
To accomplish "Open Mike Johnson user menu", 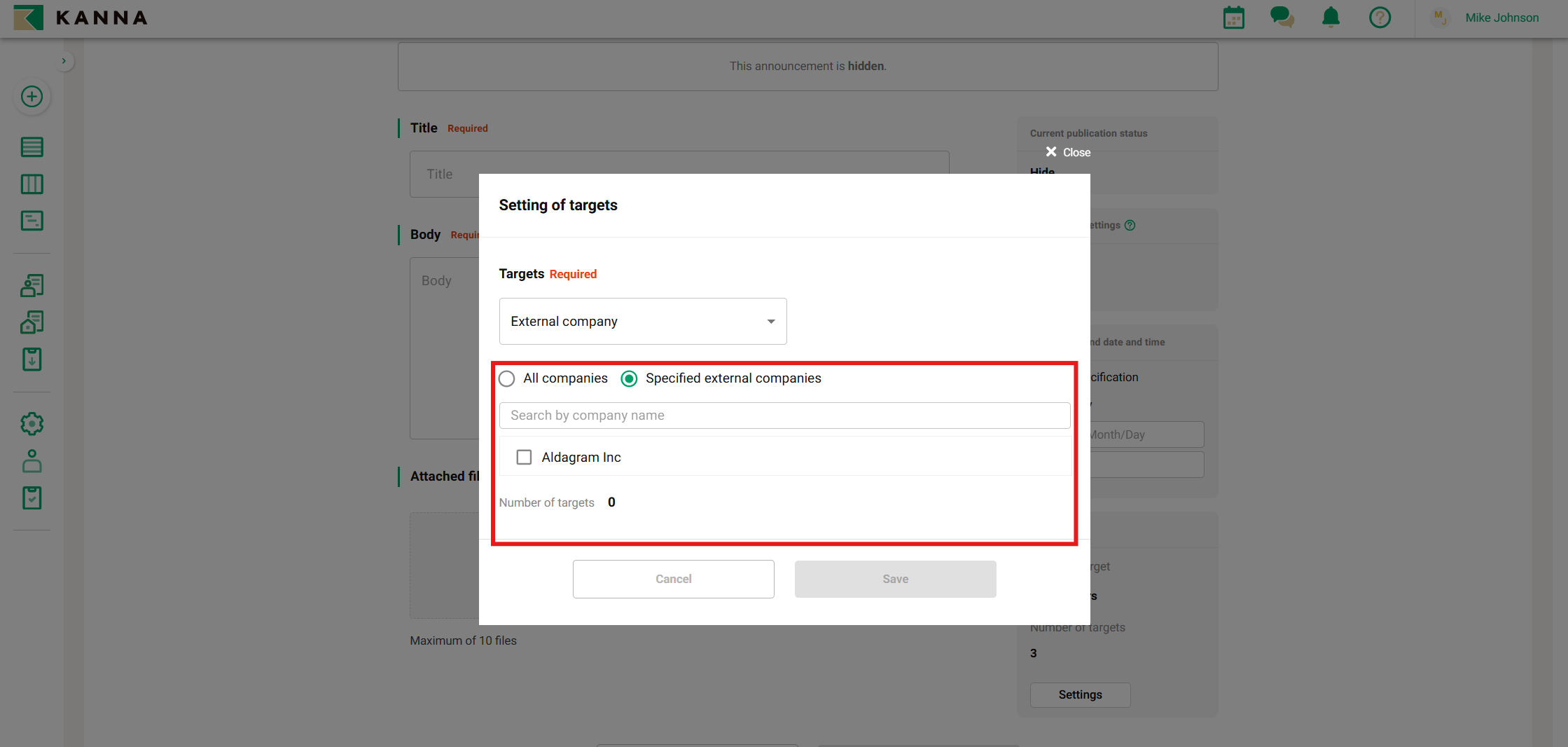I will pyautogui.click(x=1501, y=18).
